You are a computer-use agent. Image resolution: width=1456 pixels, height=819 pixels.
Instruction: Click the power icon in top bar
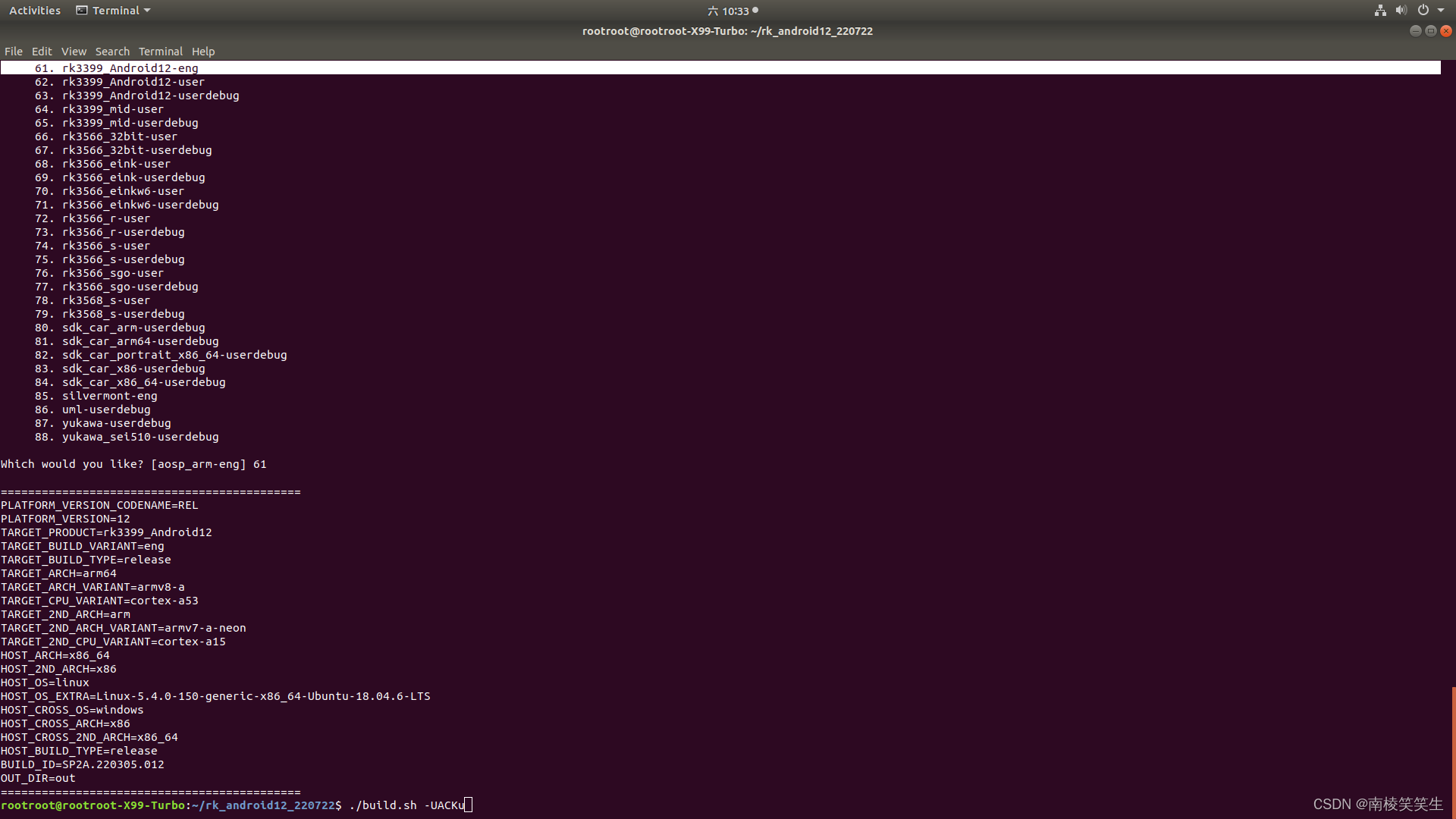tap(1423, 11)
